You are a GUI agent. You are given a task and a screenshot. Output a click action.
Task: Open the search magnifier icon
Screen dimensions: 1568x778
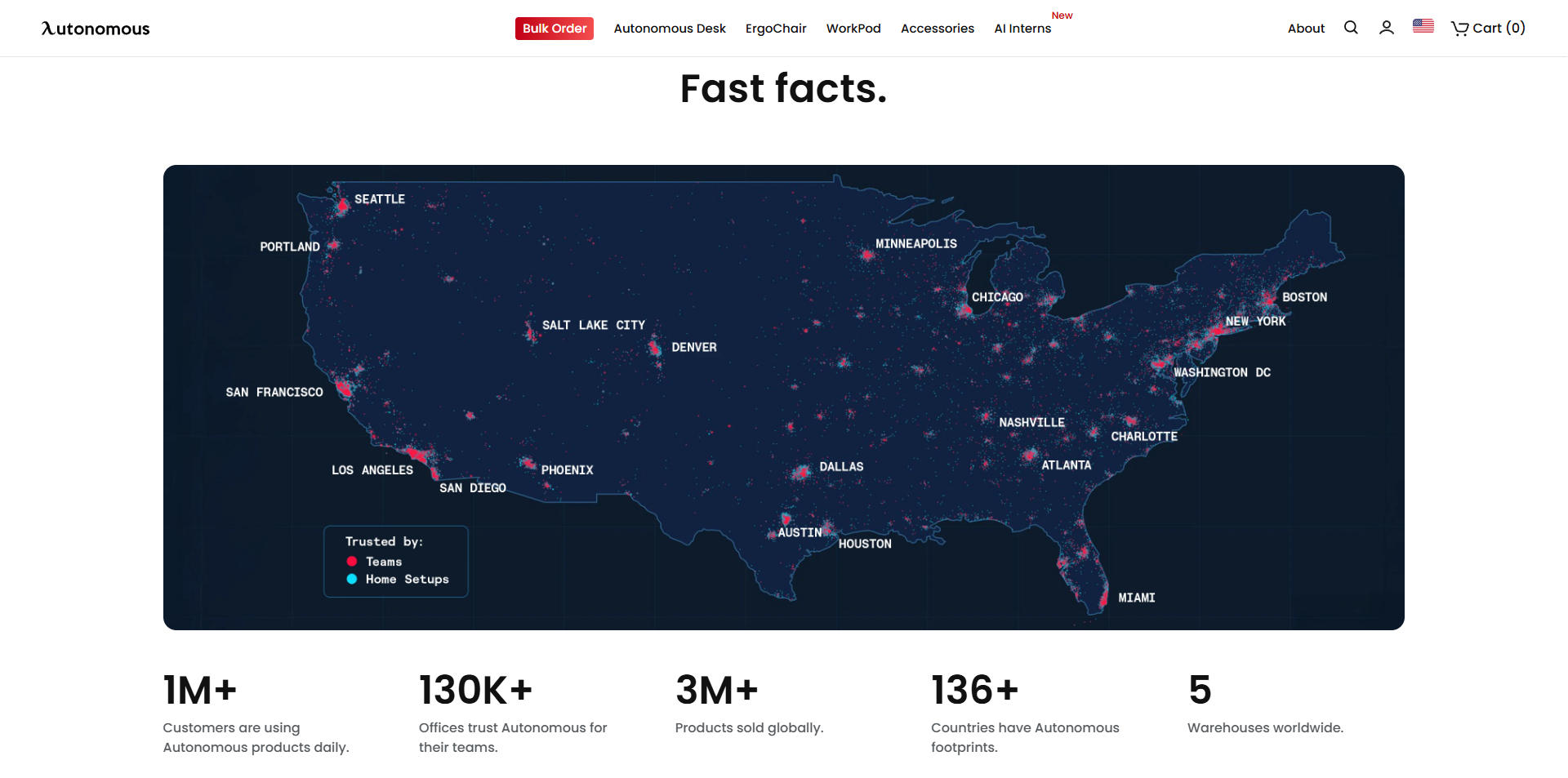(1351, 28)
